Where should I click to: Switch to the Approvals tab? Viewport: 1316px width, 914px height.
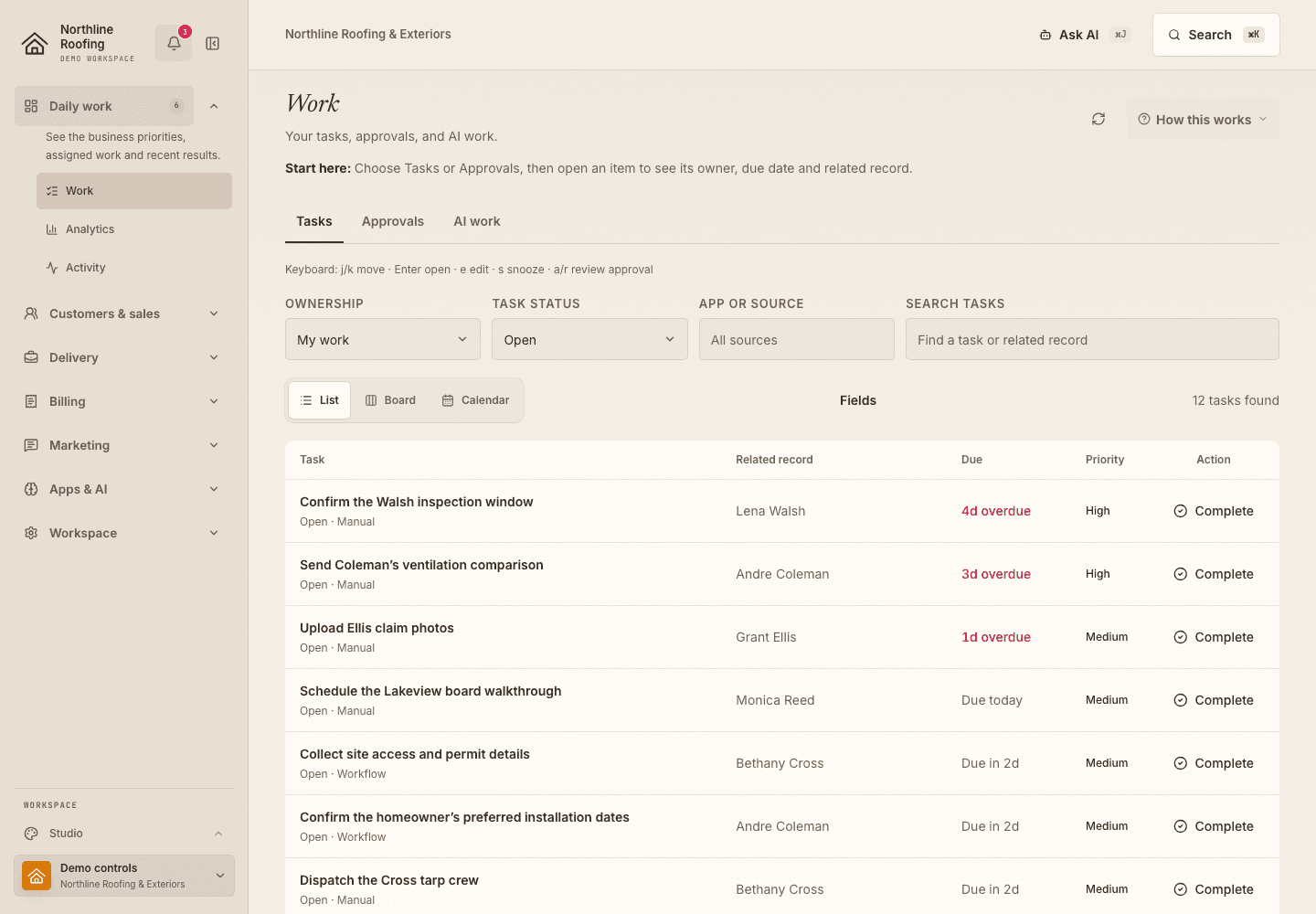pyautogui.click(x=393, y=221)
